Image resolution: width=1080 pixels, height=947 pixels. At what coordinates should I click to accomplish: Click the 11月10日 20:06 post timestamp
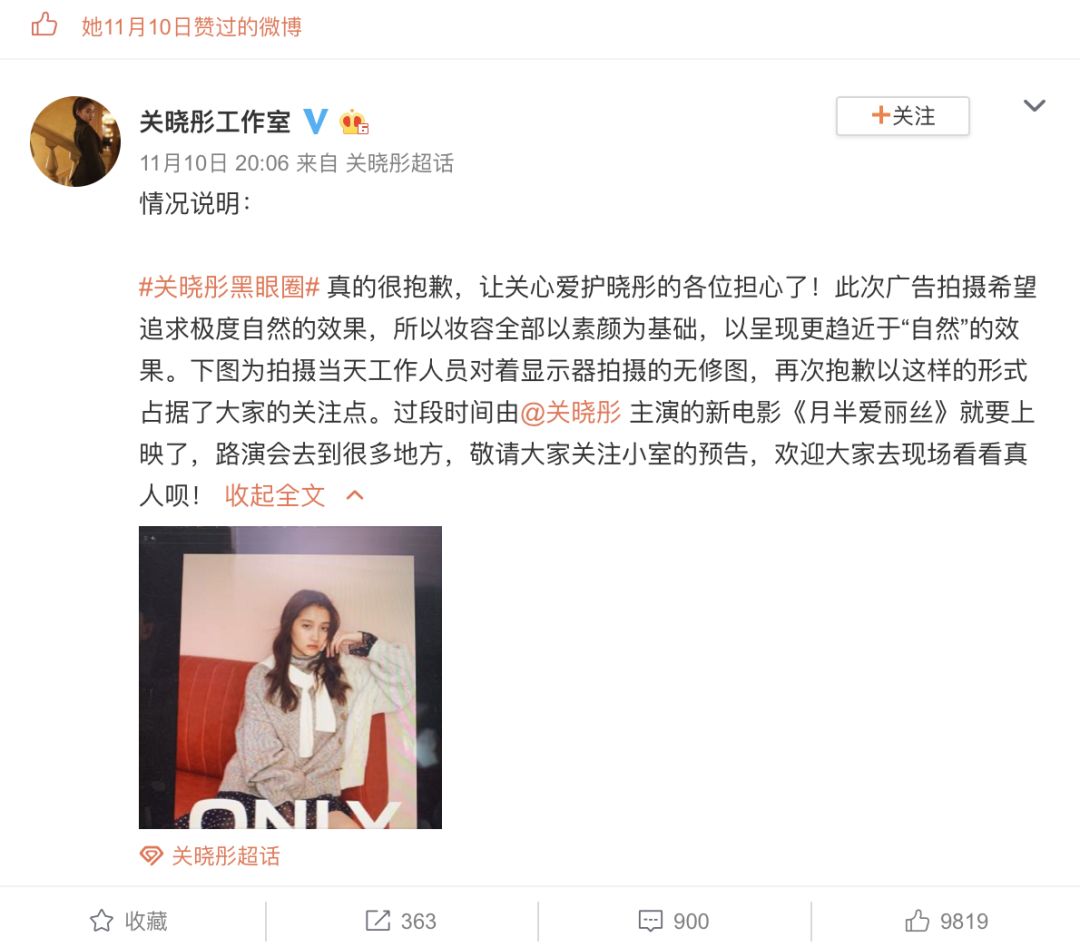[214, 163]
